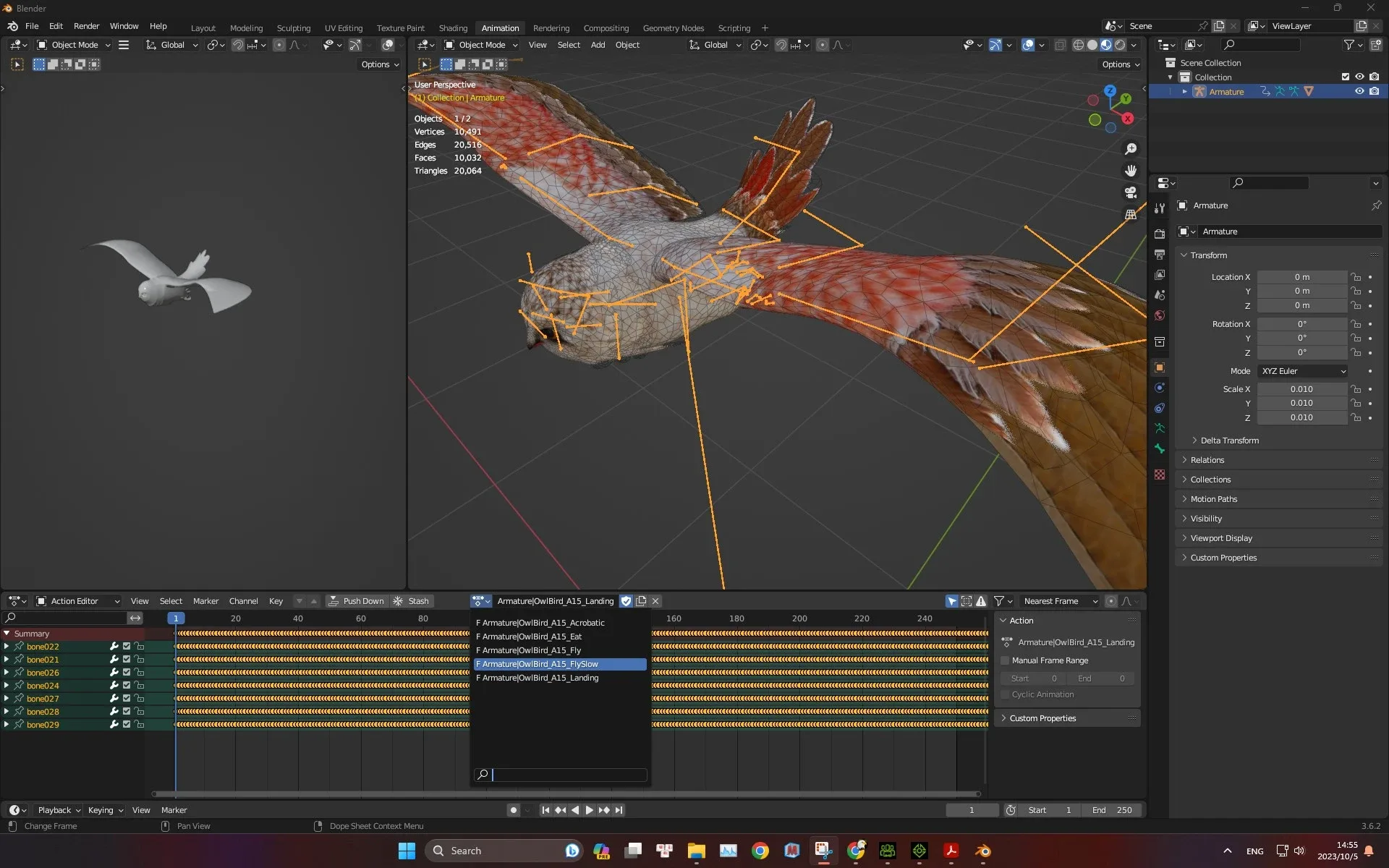
Task: Open the Tool properties tab icon
Action: click(1160, 208)
